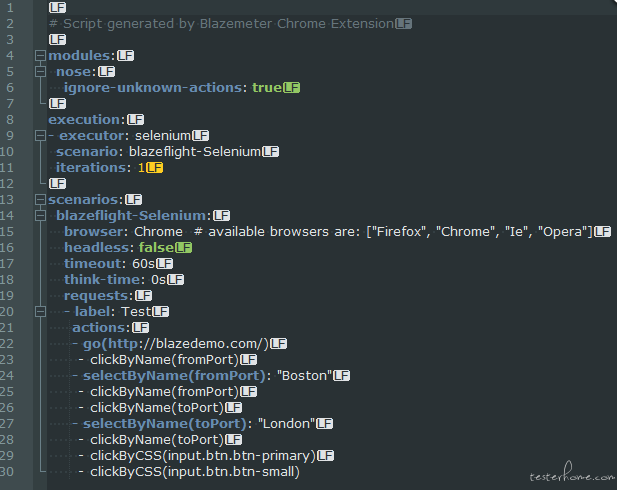Click the "London" string value
The width and height of the screenshot is (617, 490).
point(286,424)
